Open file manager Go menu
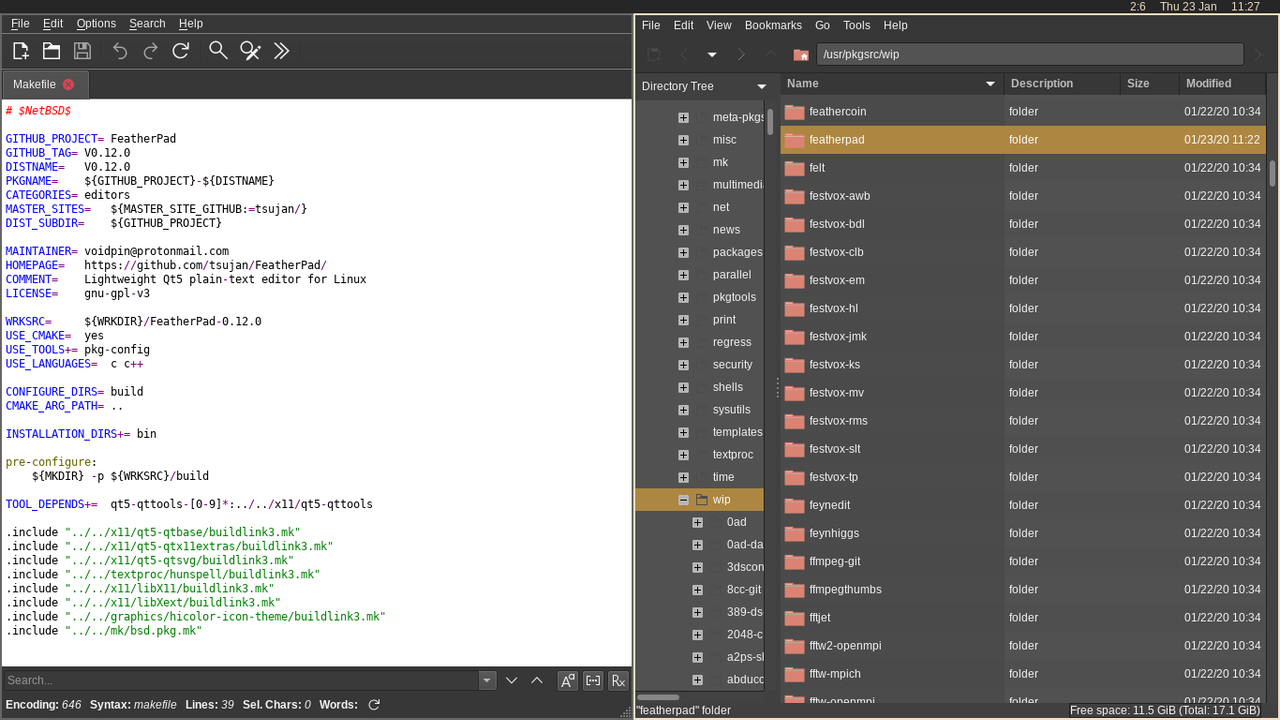 pyautogui.click(x=823, y=25)
